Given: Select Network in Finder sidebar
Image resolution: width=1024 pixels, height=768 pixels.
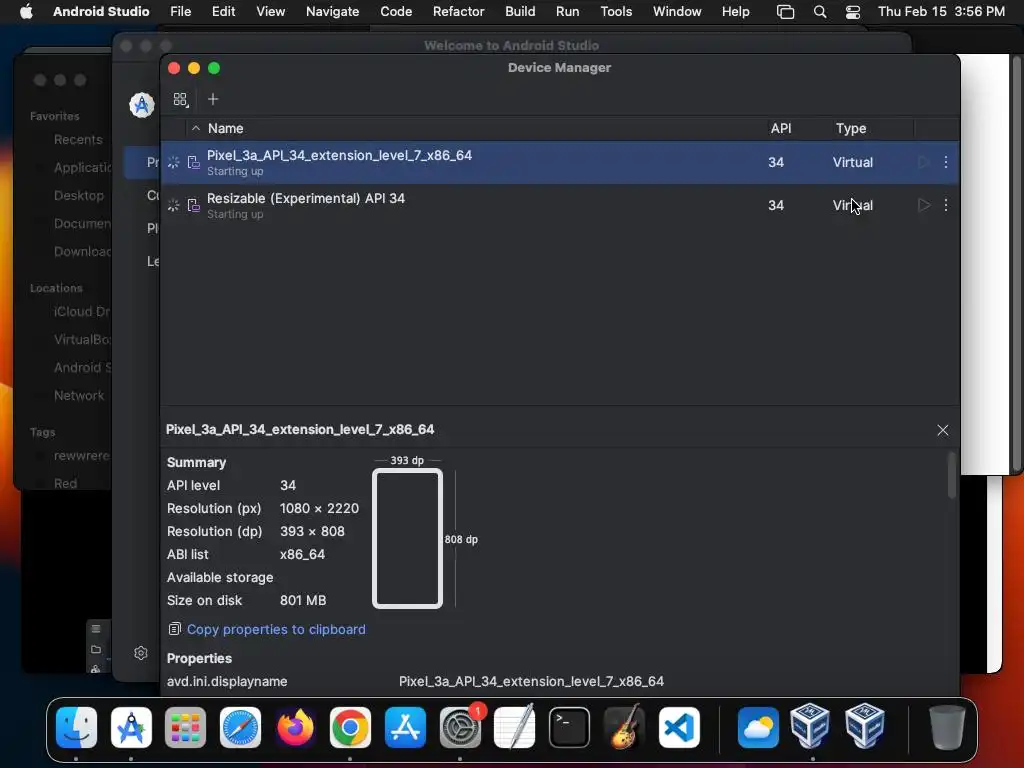Looking at the screenshot, I should 79,395.
